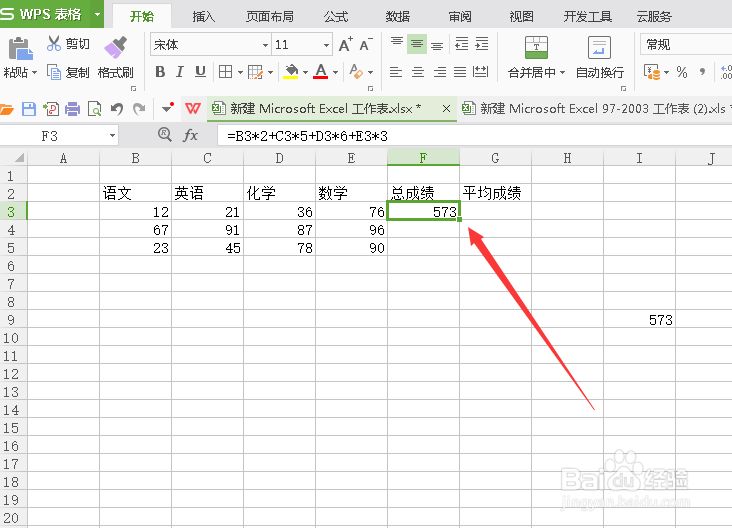Switch to the 数据 (Data) tab
This screenshot has width=732, height=528.
pos(397,17)
